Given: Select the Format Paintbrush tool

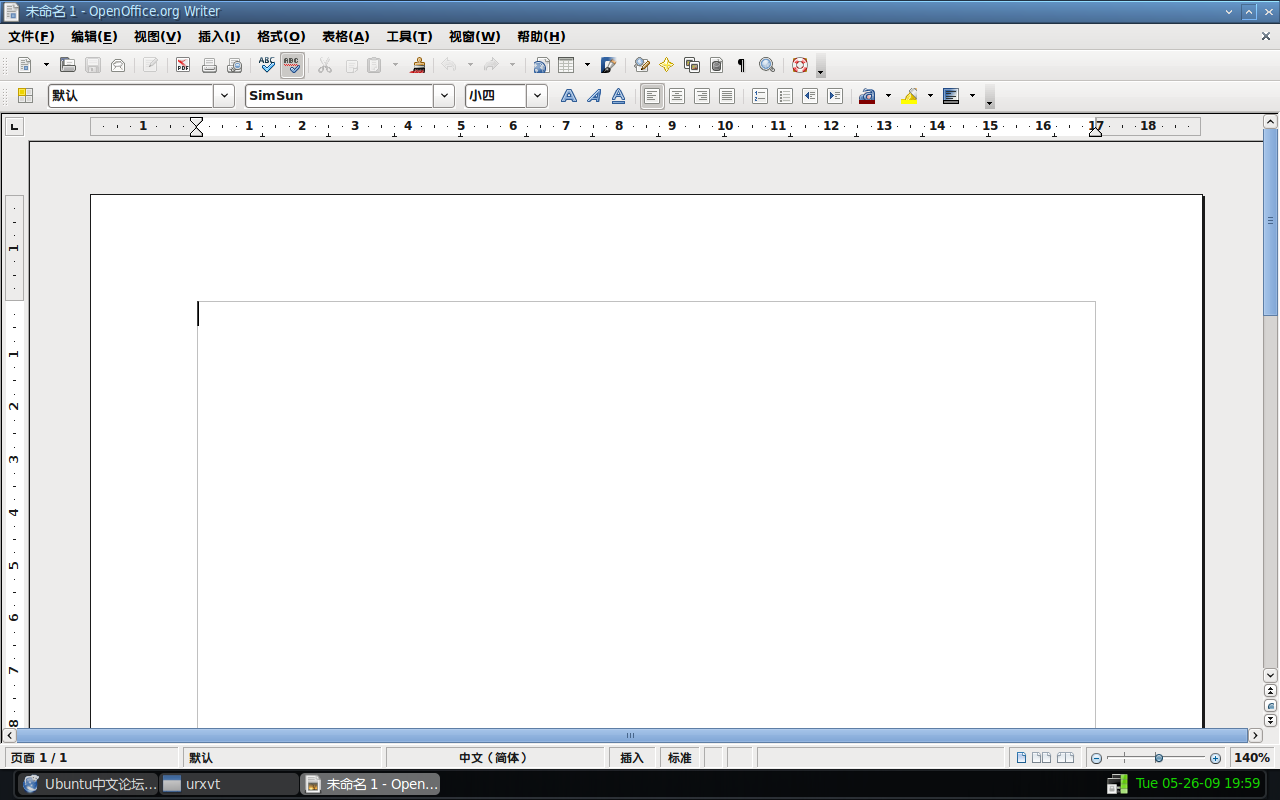Looking at the screenshot, I should [419, 65].
